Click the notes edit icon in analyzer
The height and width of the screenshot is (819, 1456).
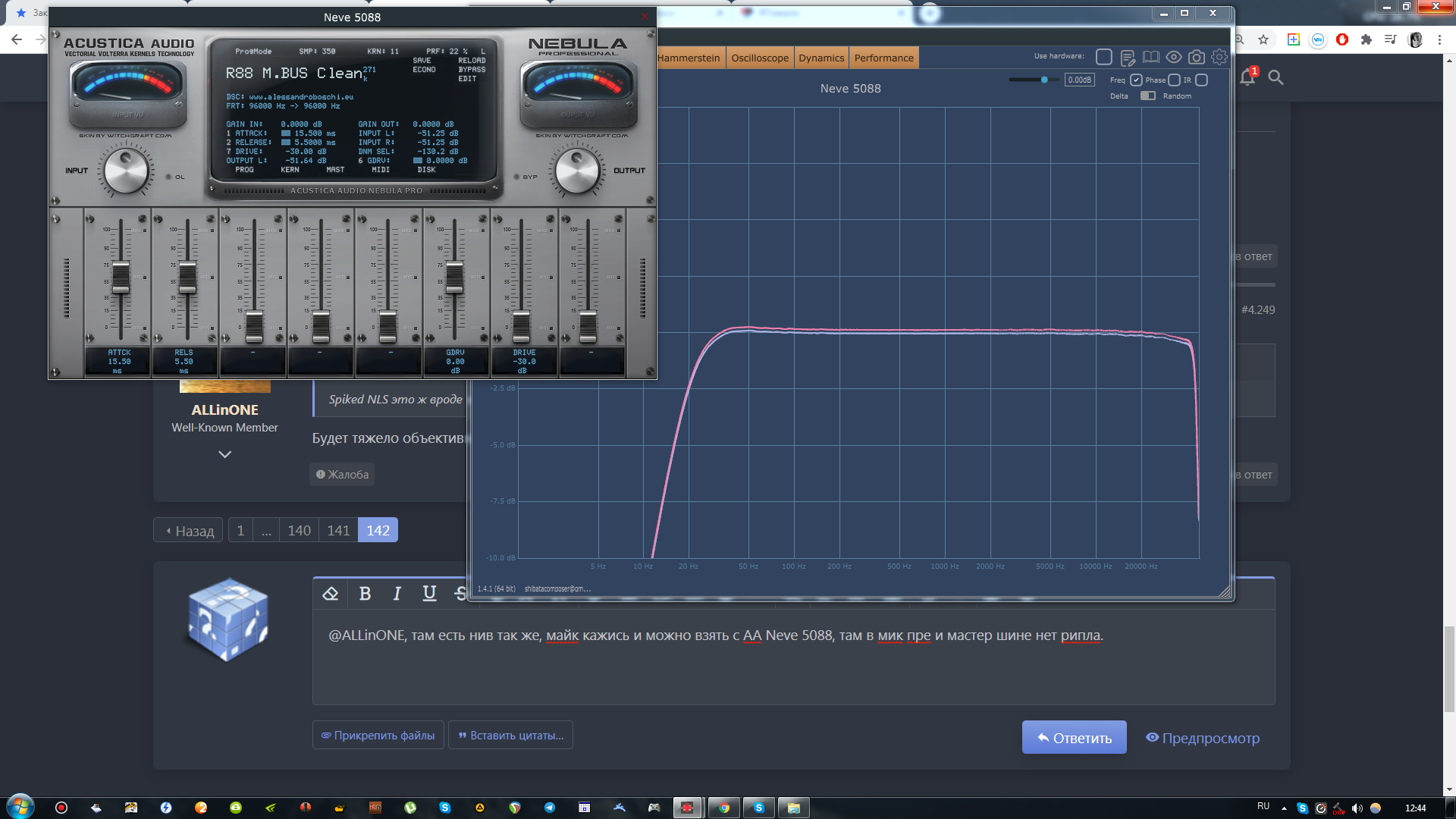click(1128, 58)
